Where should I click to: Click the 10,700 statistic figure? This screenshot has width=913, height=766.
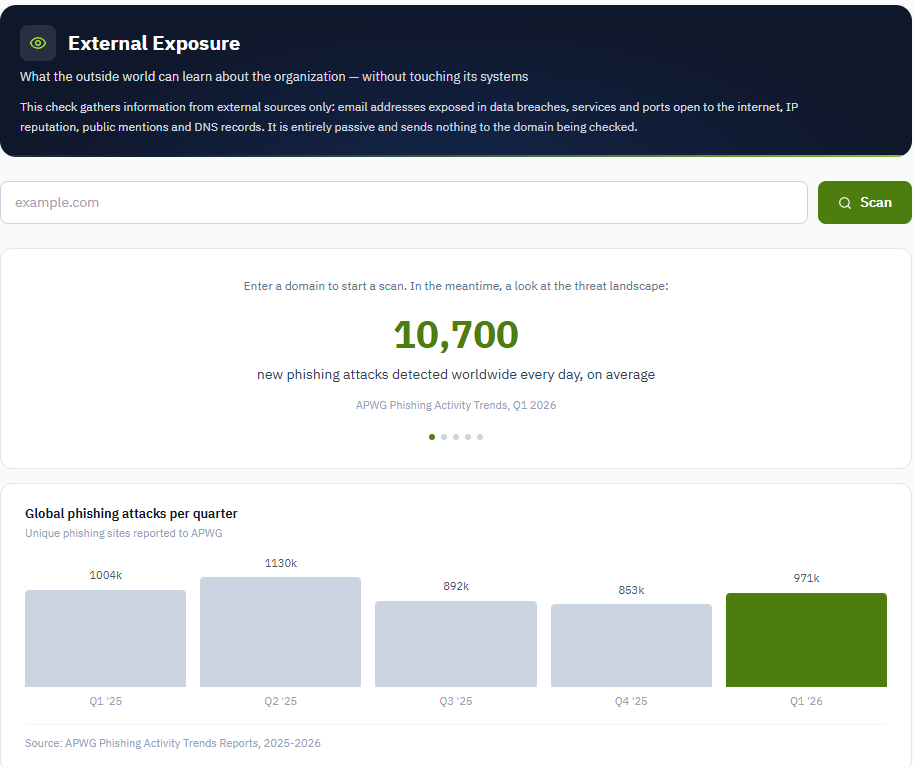click(456, 335)
